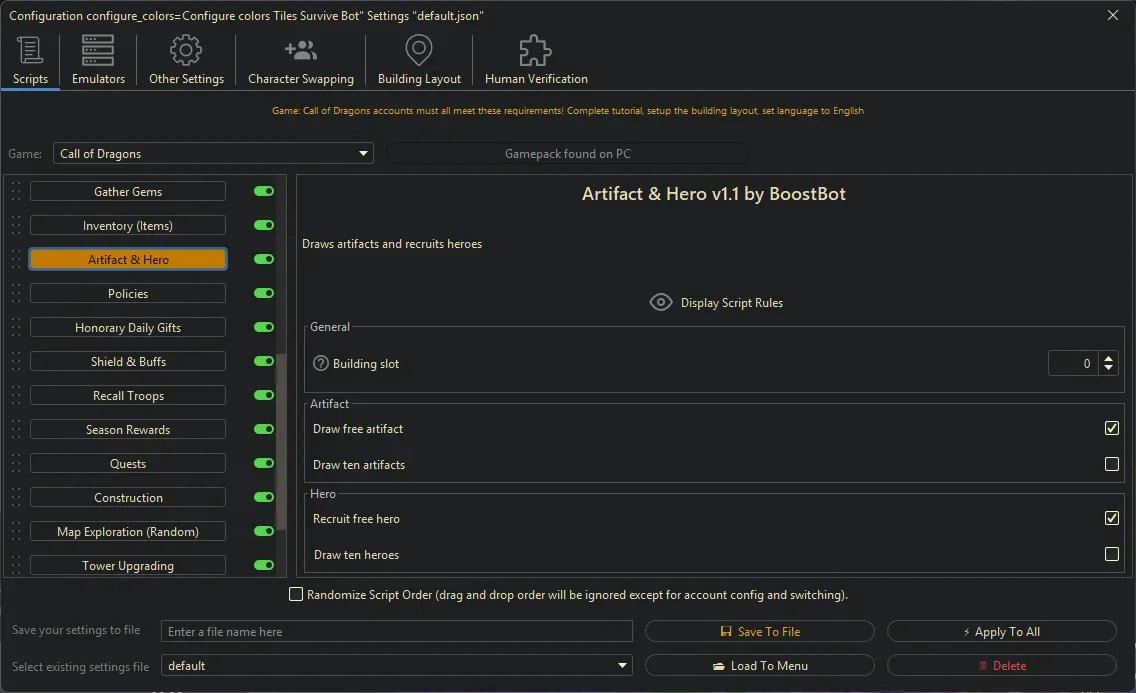Screen dimensions: 1136x693
Task: Open the Game selection dropdown
Action: 364,153
